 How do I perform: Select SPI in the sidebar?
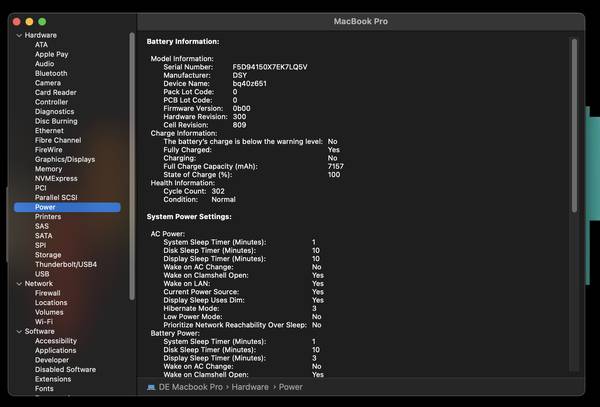[x=41, y=246]
